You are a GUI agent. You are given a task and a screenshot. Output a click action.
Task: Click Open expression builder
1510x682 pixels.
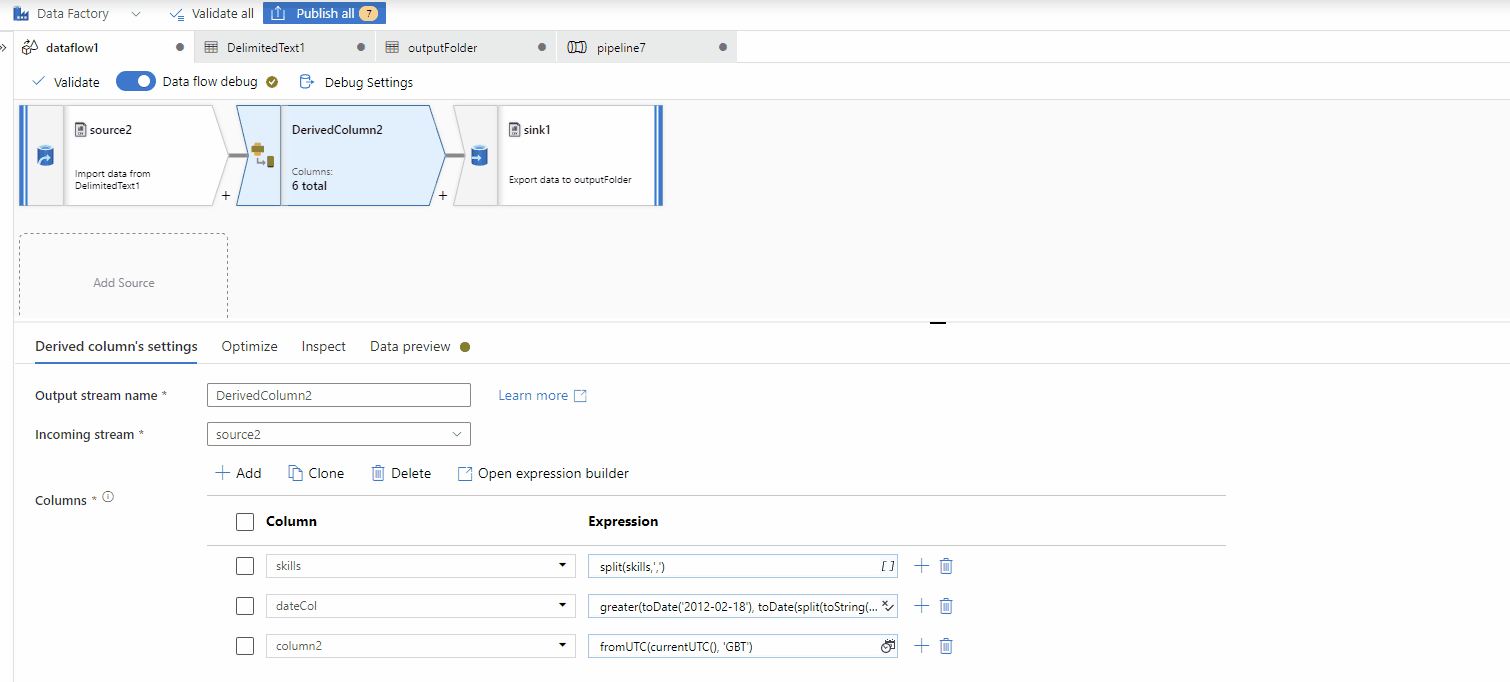(x=543, y=473)
